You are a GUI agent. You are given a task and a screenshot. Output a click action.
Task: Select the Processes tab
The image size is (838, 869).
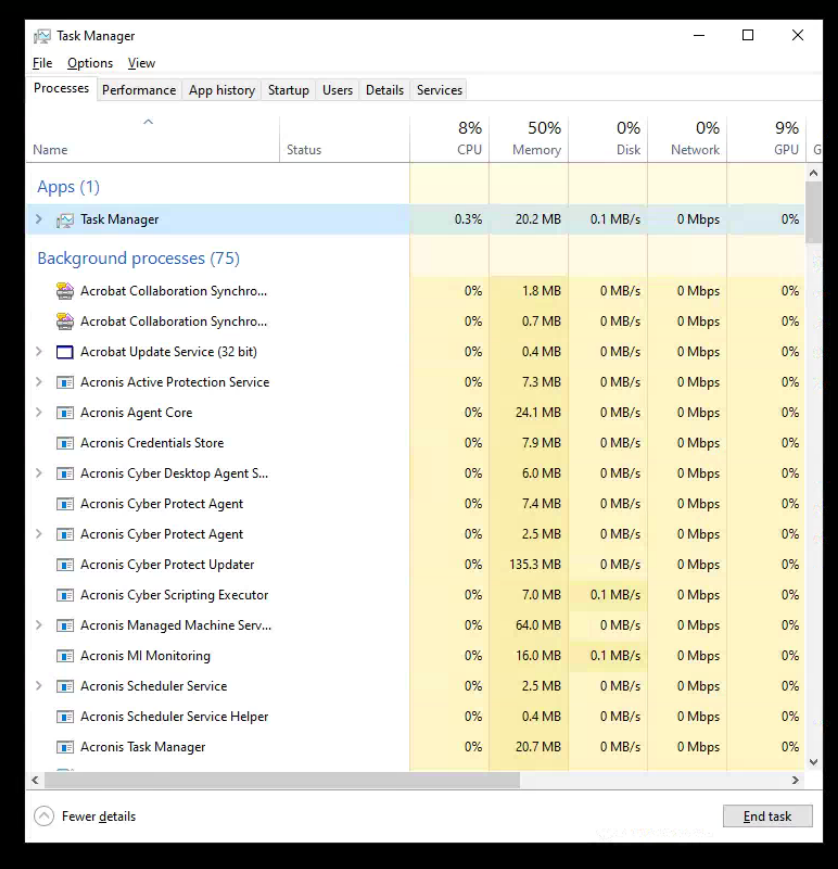tap(61, 88)
